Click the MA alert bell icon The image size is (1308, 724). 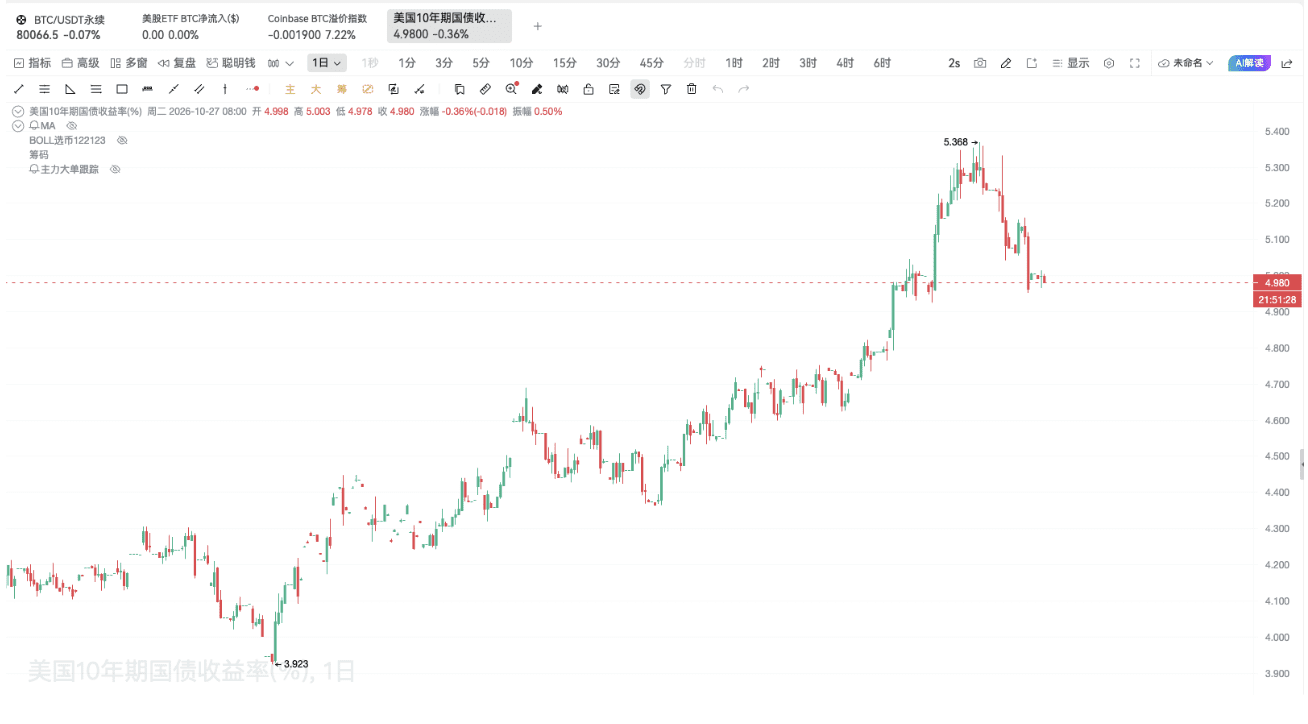[35, 126]
